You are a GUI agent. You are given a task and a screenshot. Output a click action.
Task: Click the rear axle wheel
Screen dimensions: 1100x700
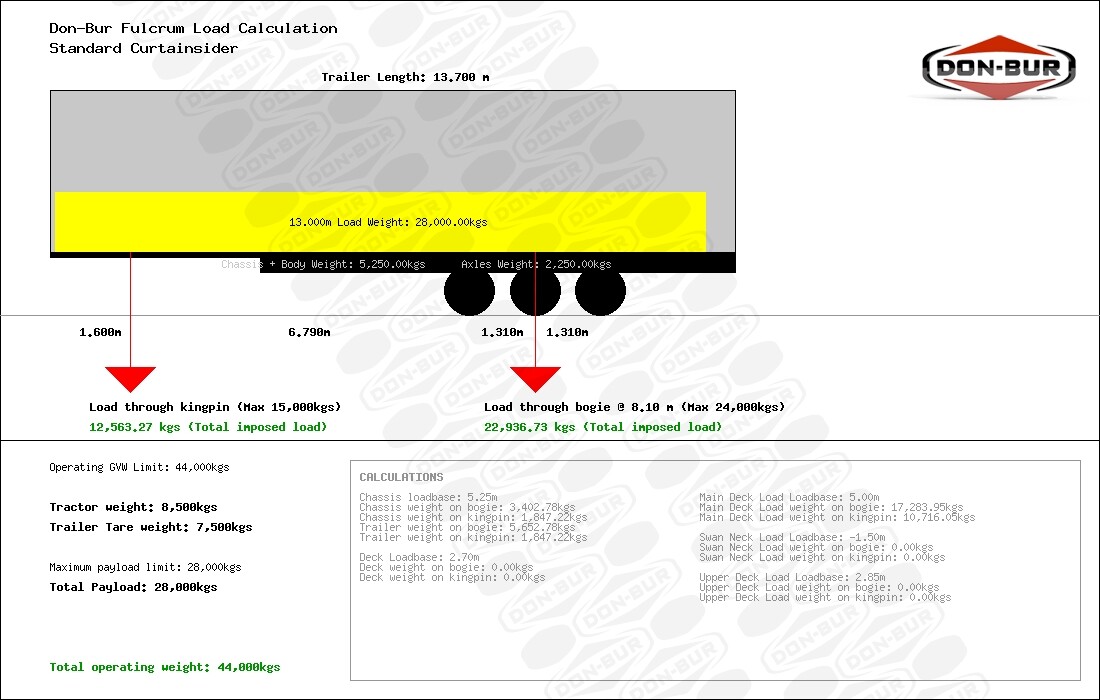click(x=601, y=290)
